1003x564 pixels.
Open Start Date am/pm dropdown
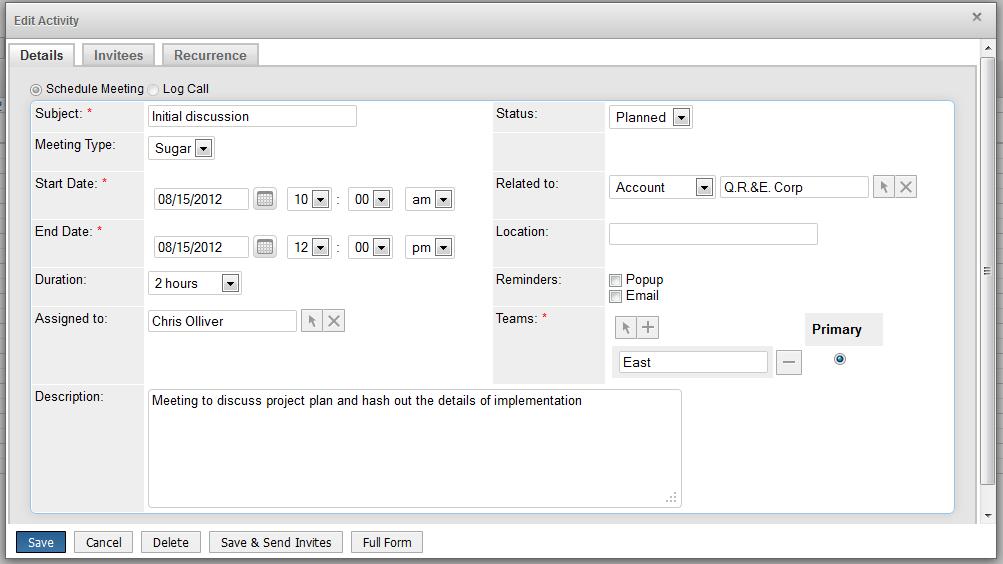point(429,199)
